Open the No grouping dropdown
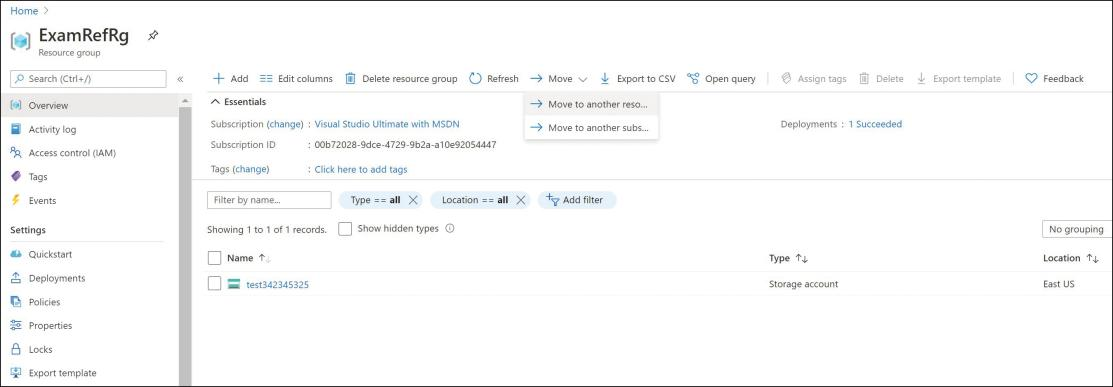 pos(1077,229)
